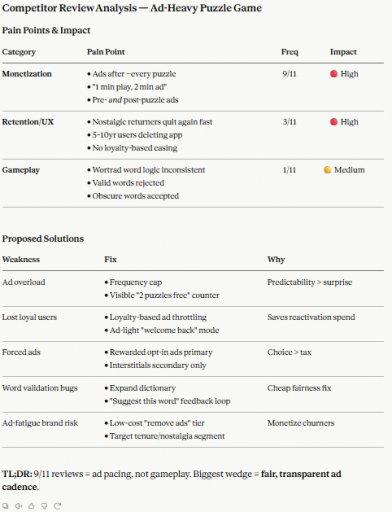The height and width of the screenshot is (512, 392).
Task: Select the Impact column header
Action: pyautogui.click(x=343, y=52)
